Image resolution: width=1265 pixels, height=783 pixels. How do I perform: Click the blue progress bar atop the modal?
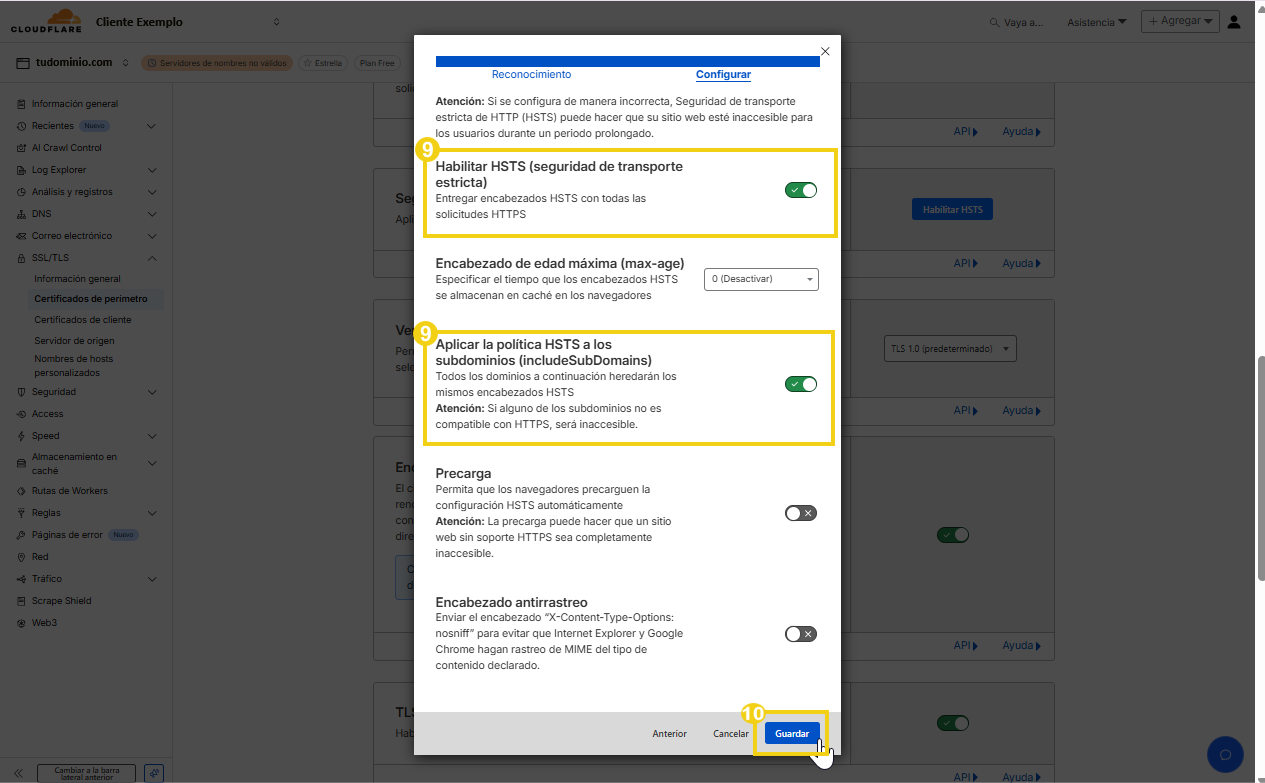pos(627,60)
